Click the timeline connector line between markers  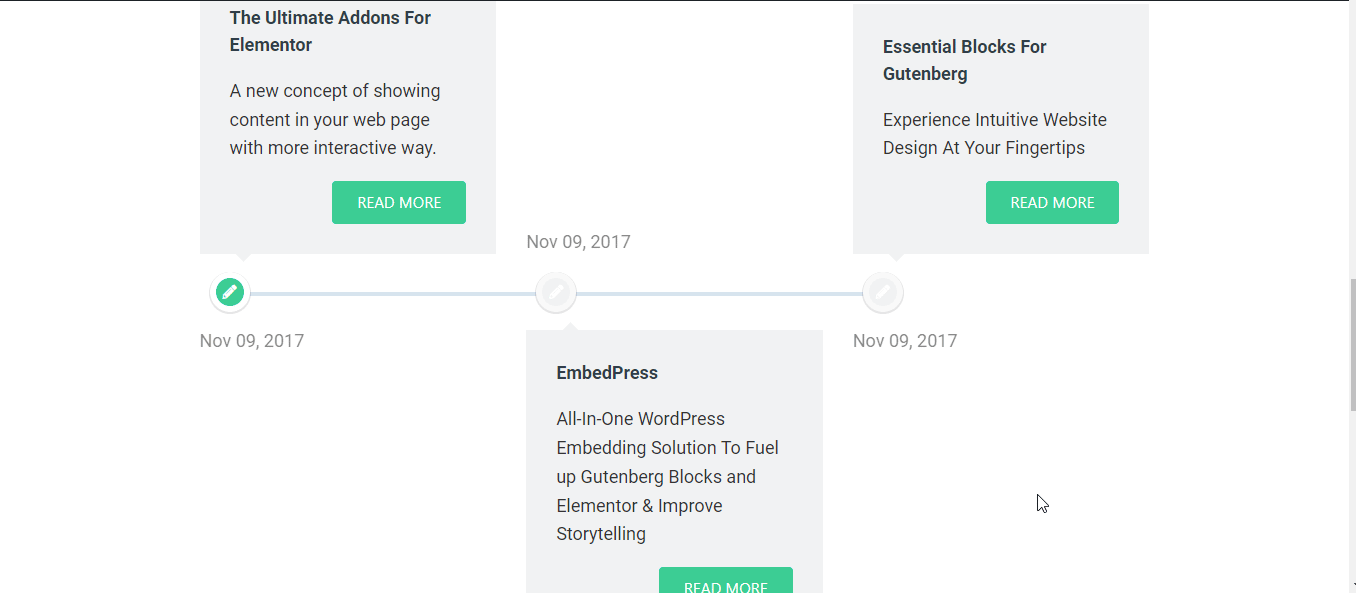pyautogui.click(x=400, y=293)
